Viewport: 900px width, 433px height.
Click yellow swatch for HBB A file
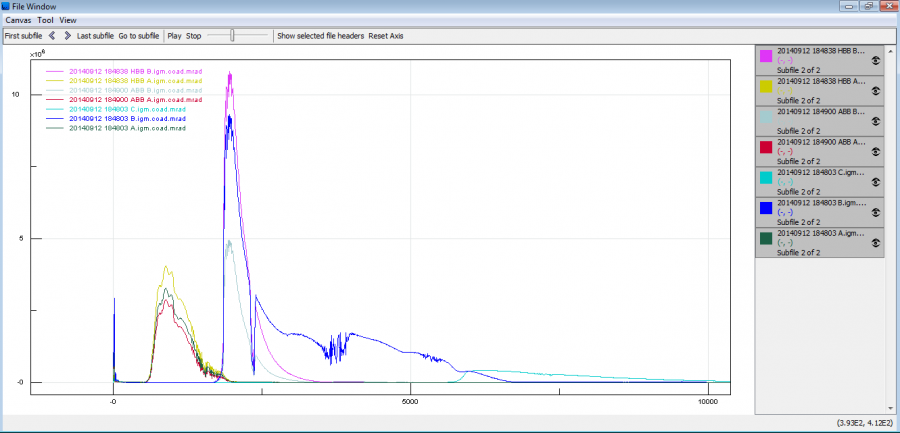766,86
